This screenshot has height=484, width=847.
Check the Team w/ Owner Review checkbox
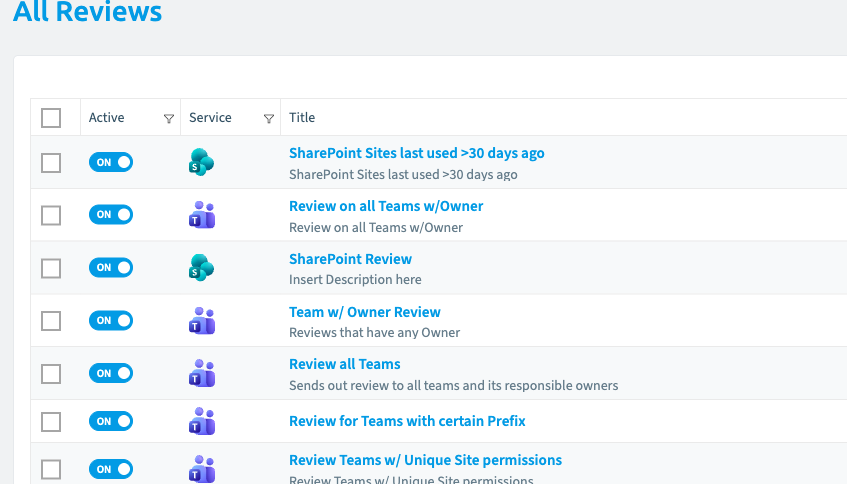click(51, 321)
